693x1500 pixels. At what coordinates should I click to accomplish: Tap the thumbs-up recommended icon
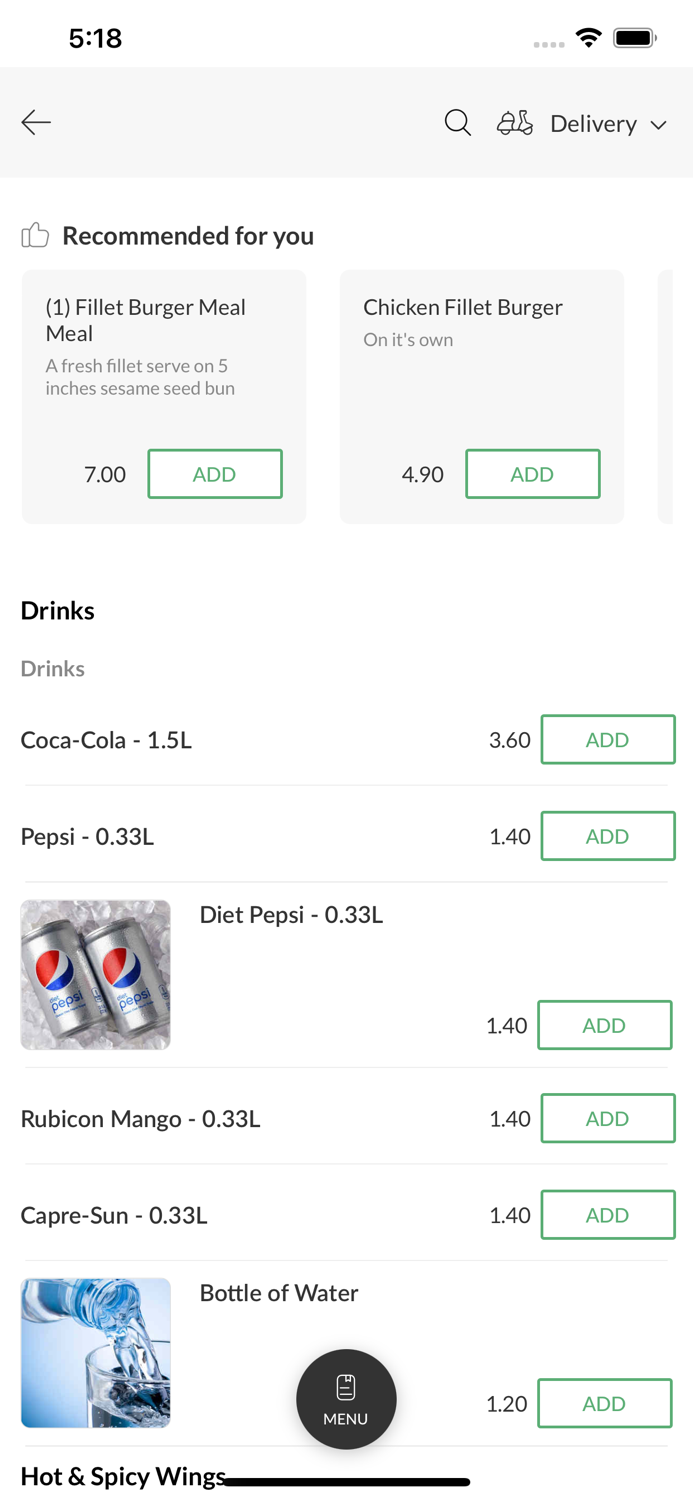35,235
